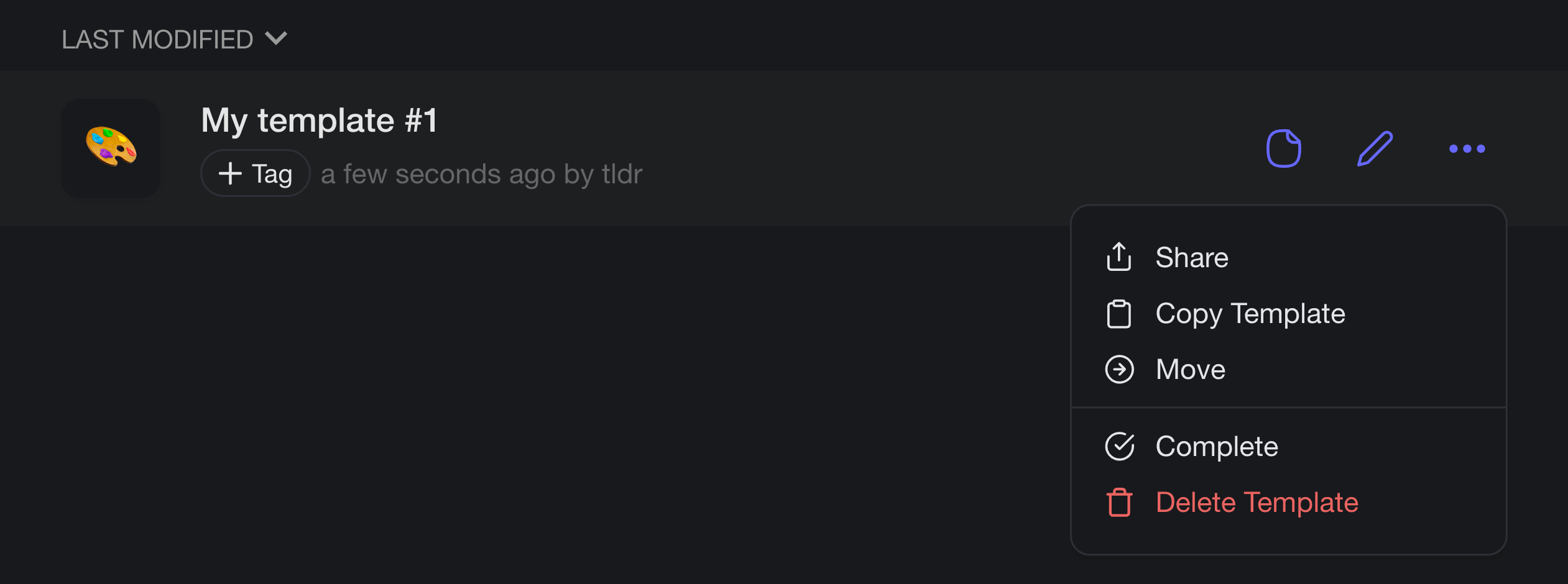Click the palette emoji thumbnail
The width and height of the screenshot is (1568, 584).
tap(110, 148)
